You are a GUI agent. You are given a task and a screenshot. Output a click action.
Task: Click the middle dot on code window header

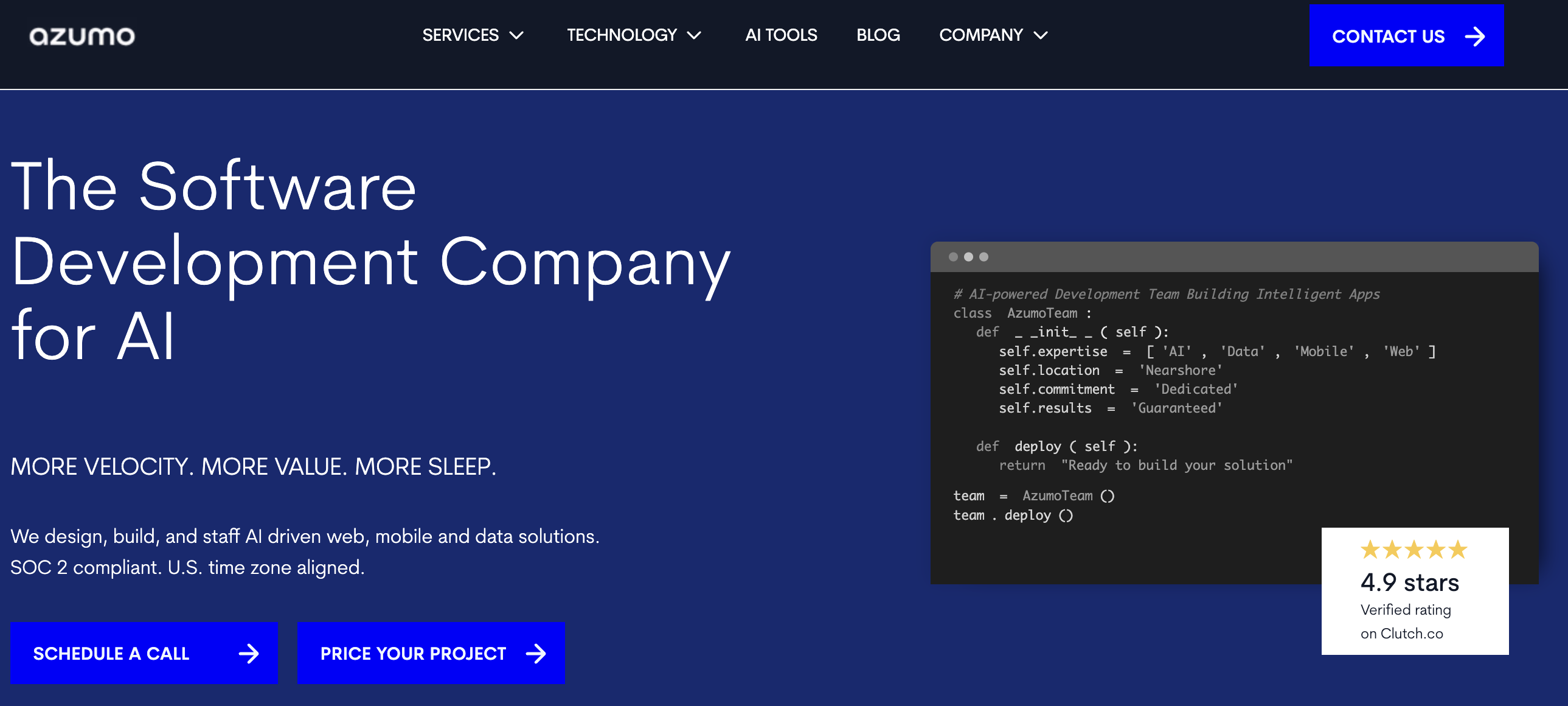tap(968, 257)
